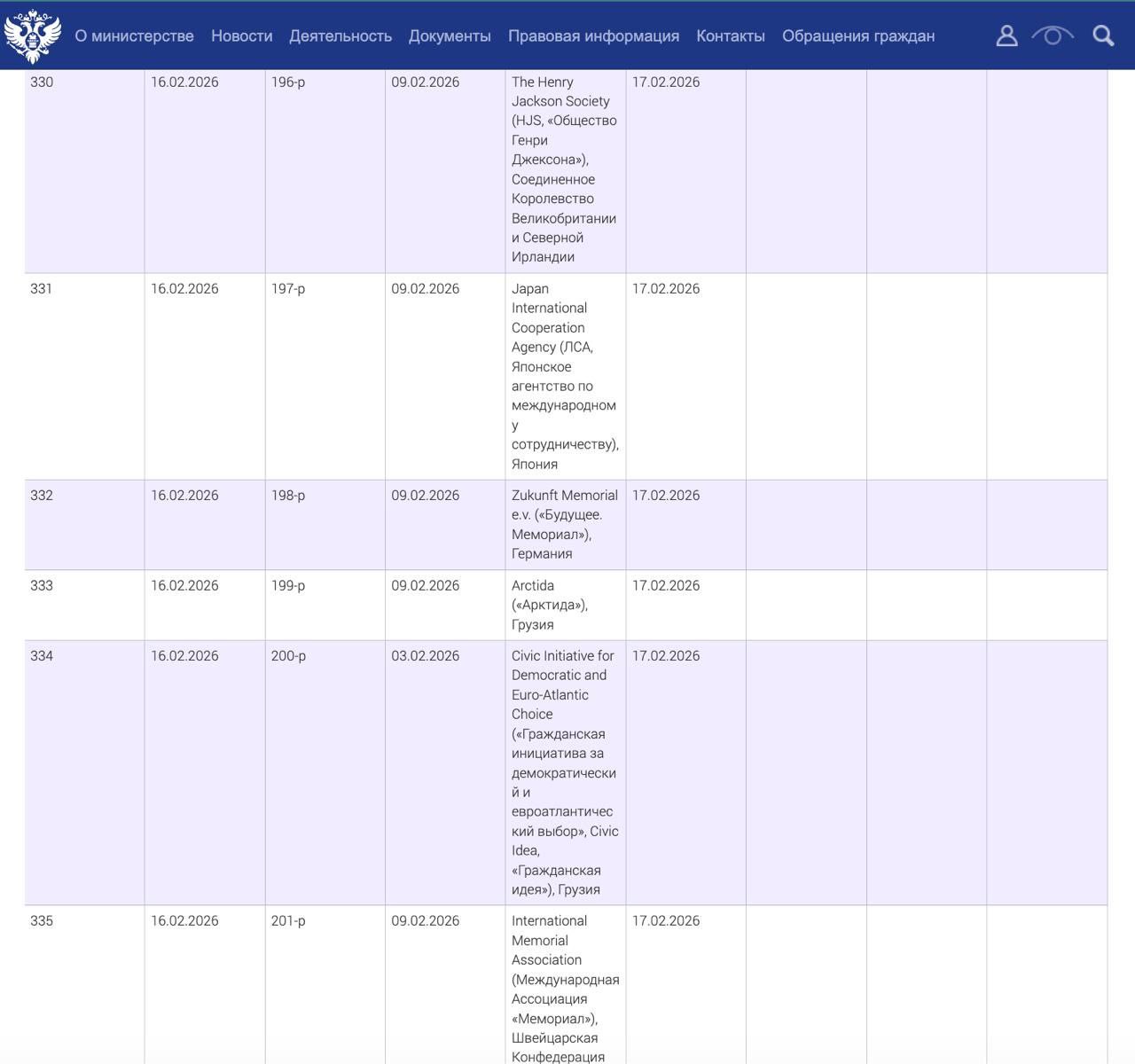Click order number 198-р cell
The width and height of the screenshot is (1135, 1064).
pyautogui.click(x=288, y=496)
